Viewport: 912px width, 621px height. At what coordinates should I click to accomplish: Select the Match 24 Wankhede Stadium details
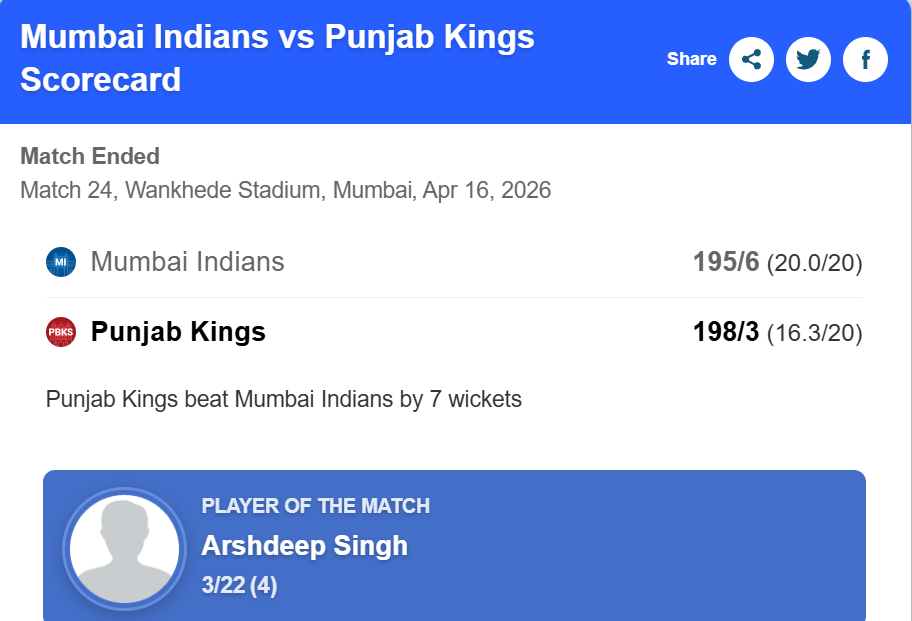(x=285, y=190)
